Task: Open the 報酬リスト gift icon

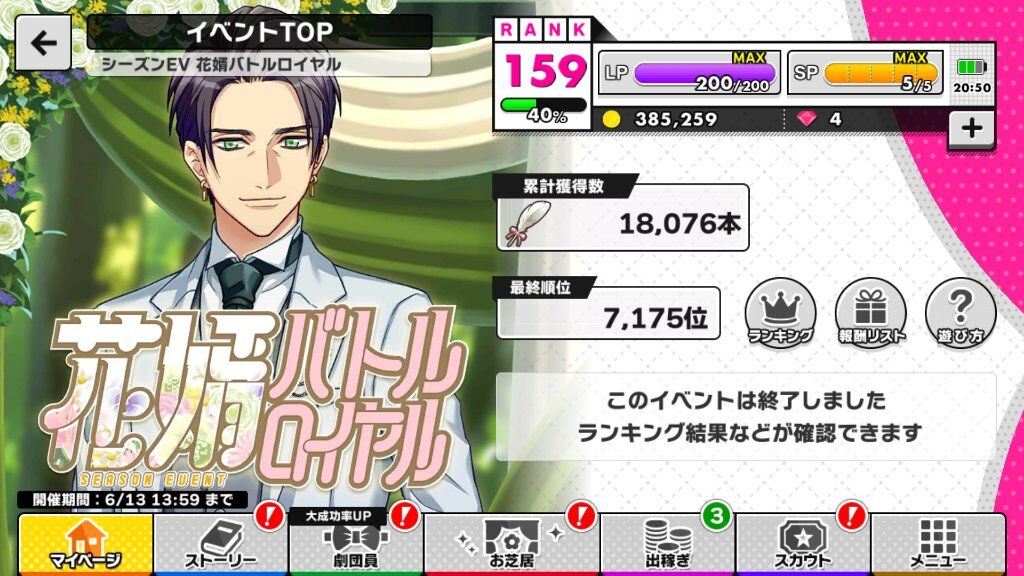Action: (x=871, y=313)
